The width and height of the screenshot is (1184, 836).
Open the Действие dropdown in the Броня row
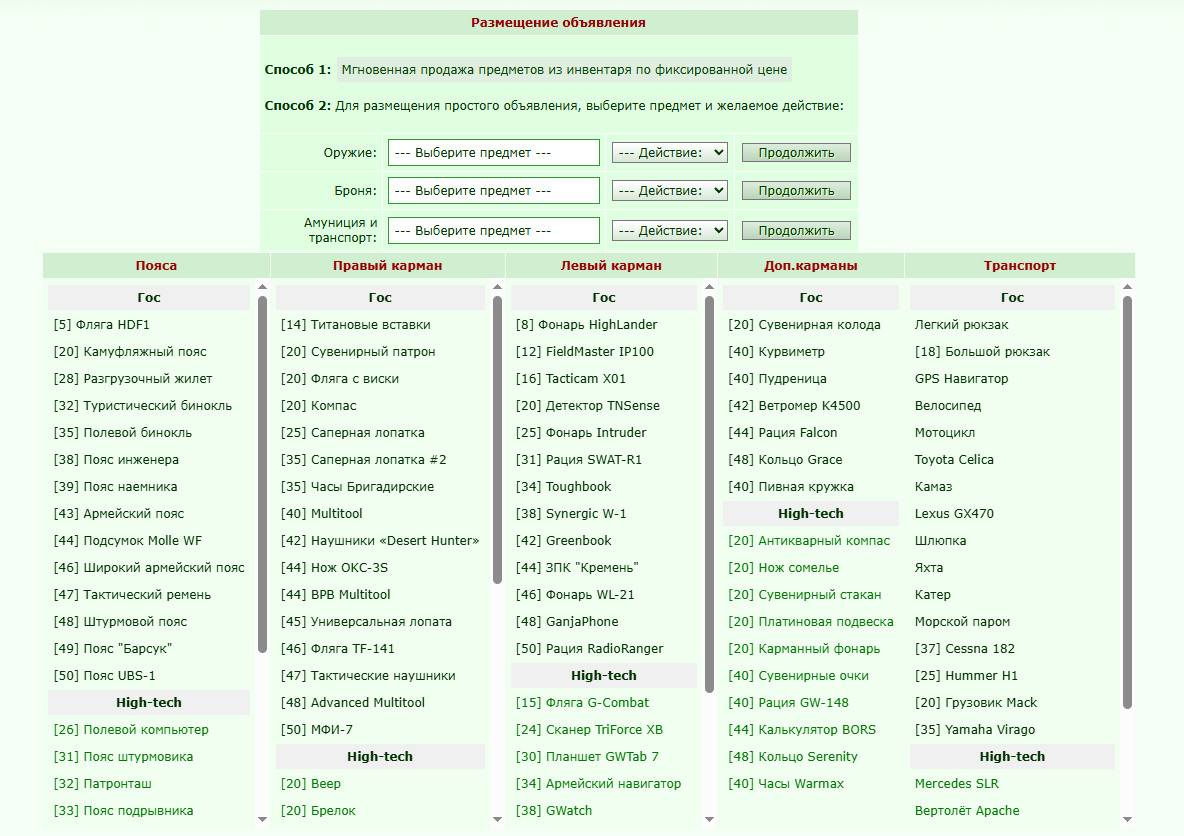(x=669, y=190)
